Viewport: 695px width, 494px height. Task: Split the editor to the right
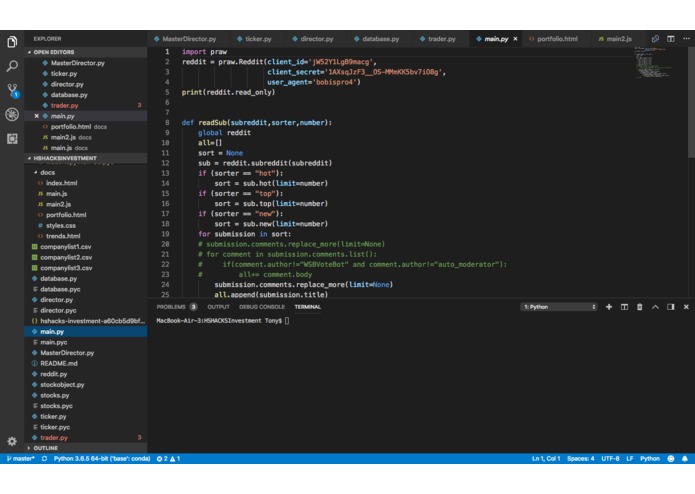coord(671,39)
